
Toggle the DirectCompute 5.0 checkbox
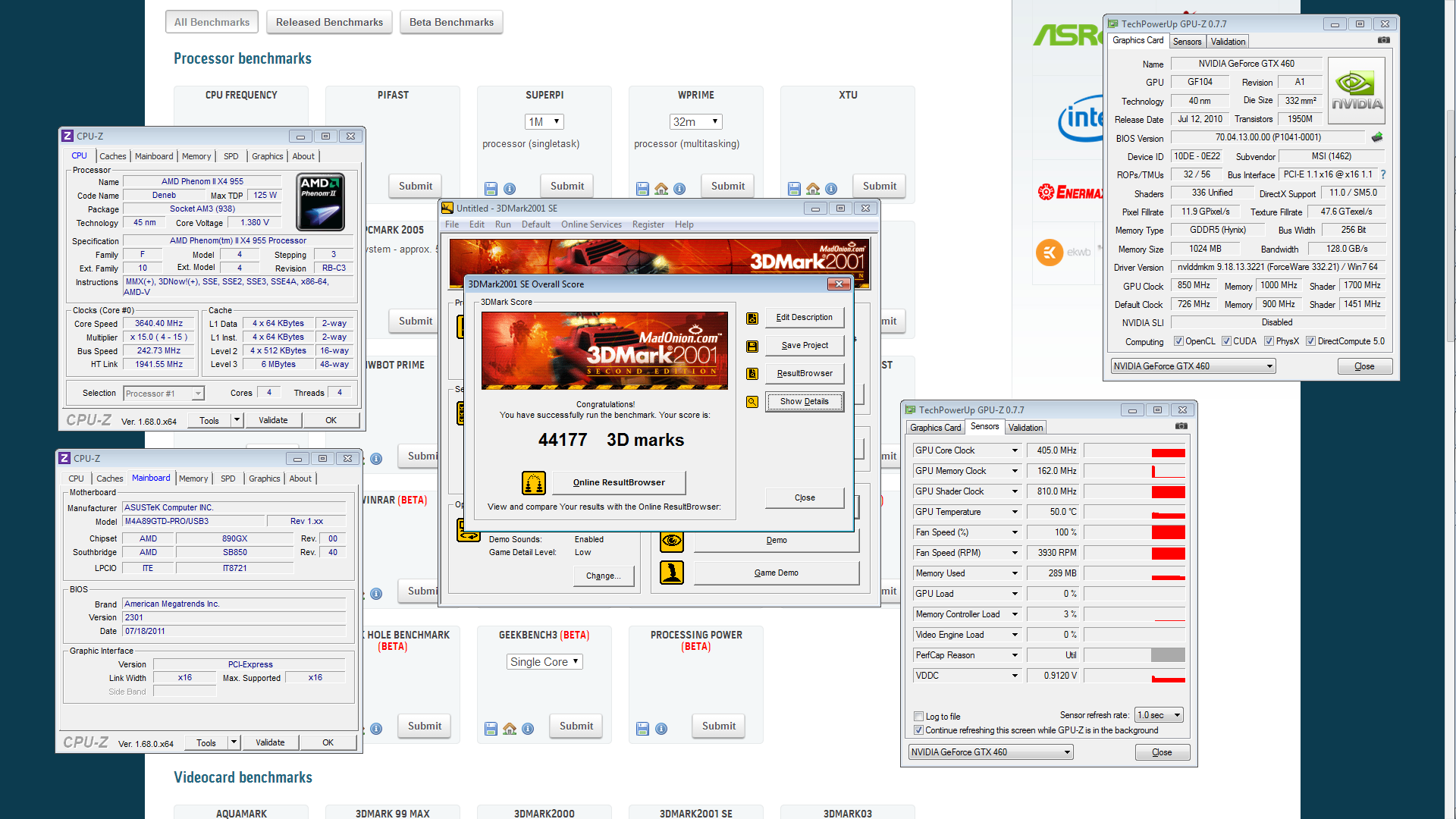pyautogui.click(x=1310, y=341)
